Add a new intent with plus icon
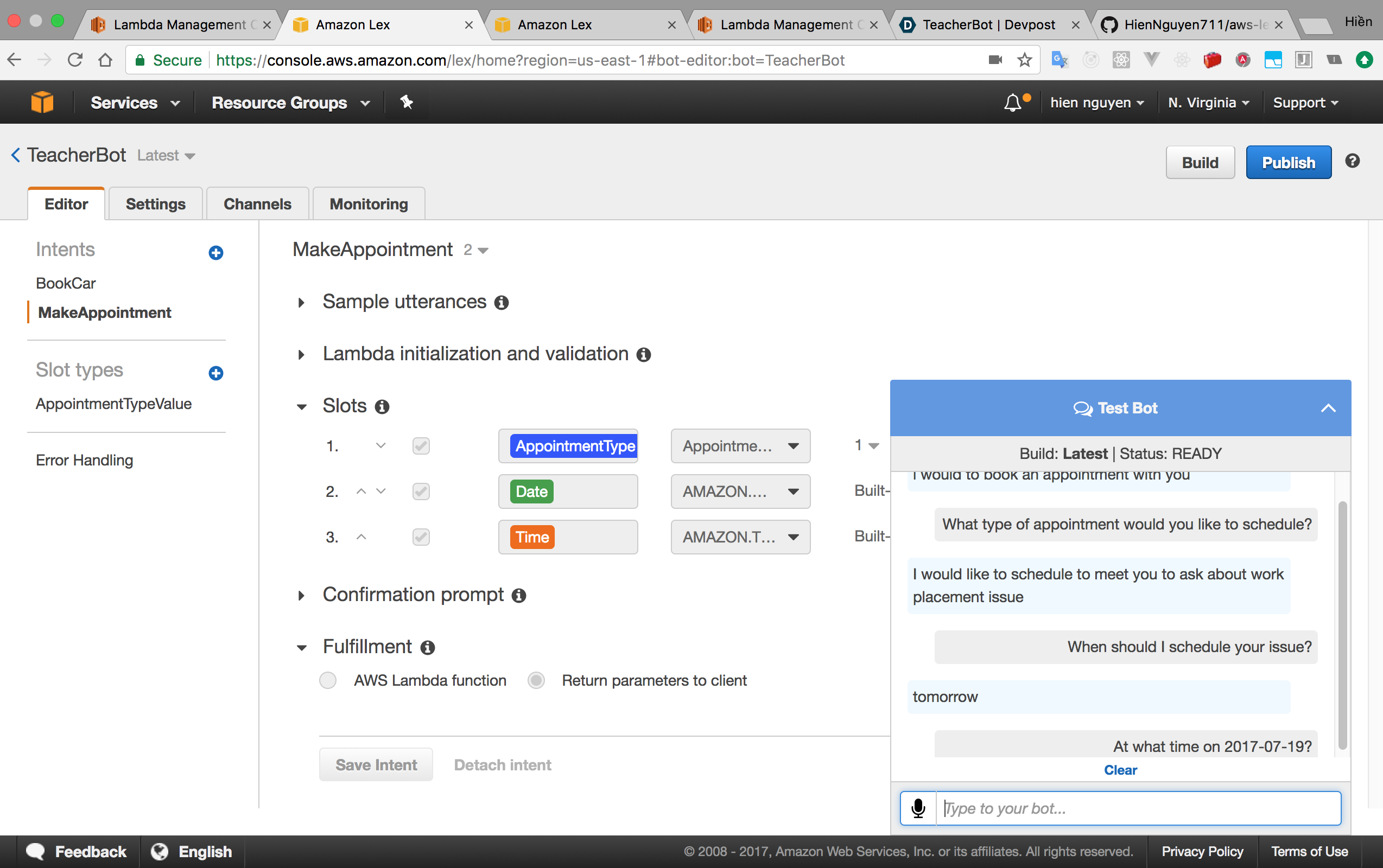The image size is (1383, 868). click(x=216, y=253)
